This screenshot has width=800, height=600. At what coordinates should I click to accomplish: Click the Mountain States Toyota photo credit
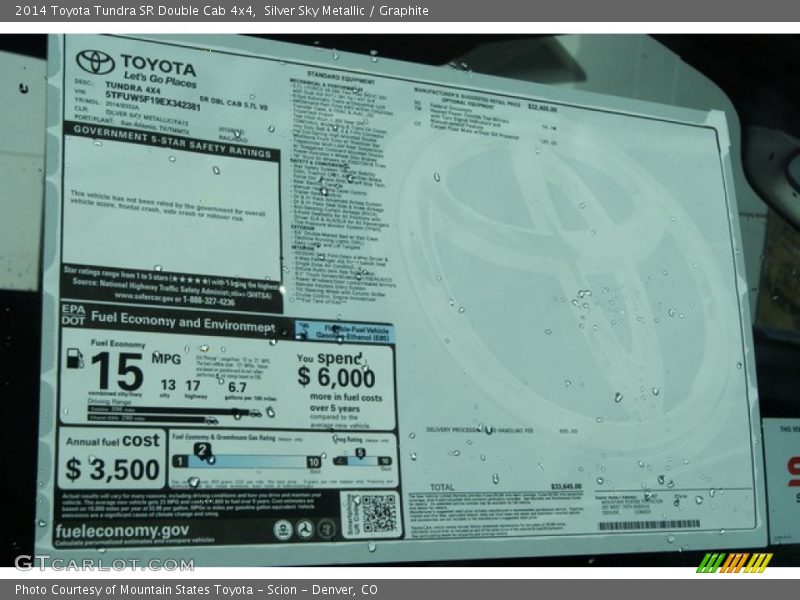click(x=196, y=590)
